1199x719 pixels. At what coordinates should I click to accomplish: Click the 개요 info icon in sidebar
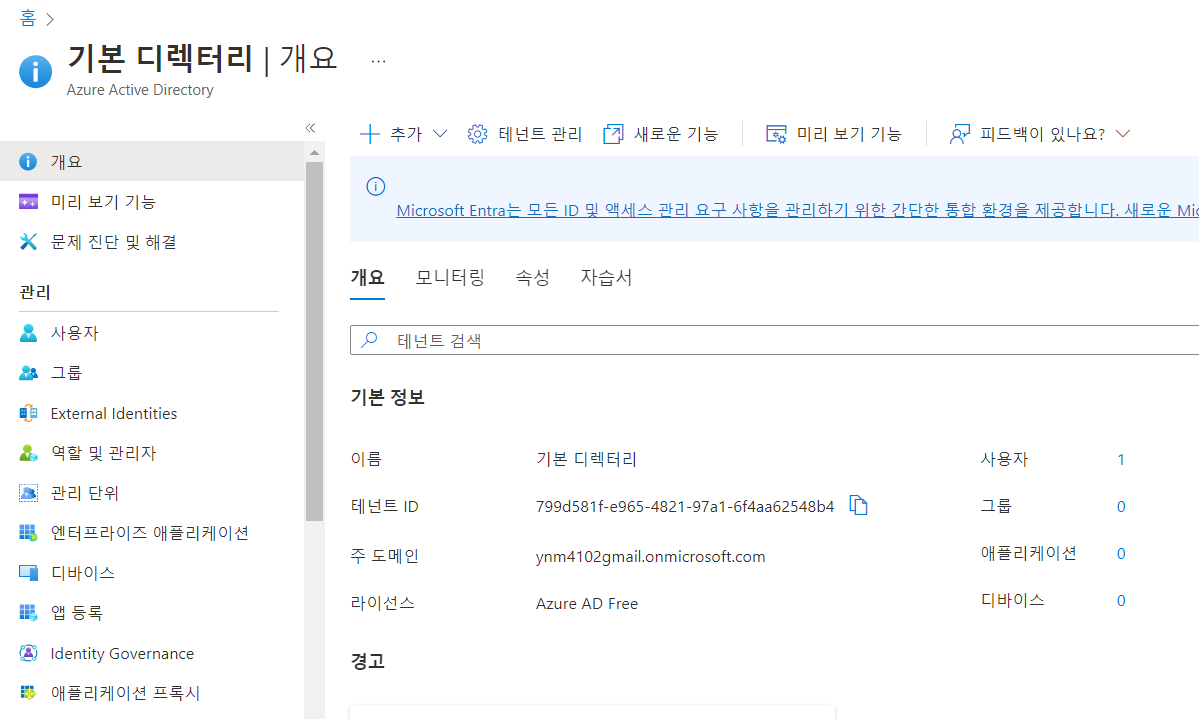click(28, 161)
